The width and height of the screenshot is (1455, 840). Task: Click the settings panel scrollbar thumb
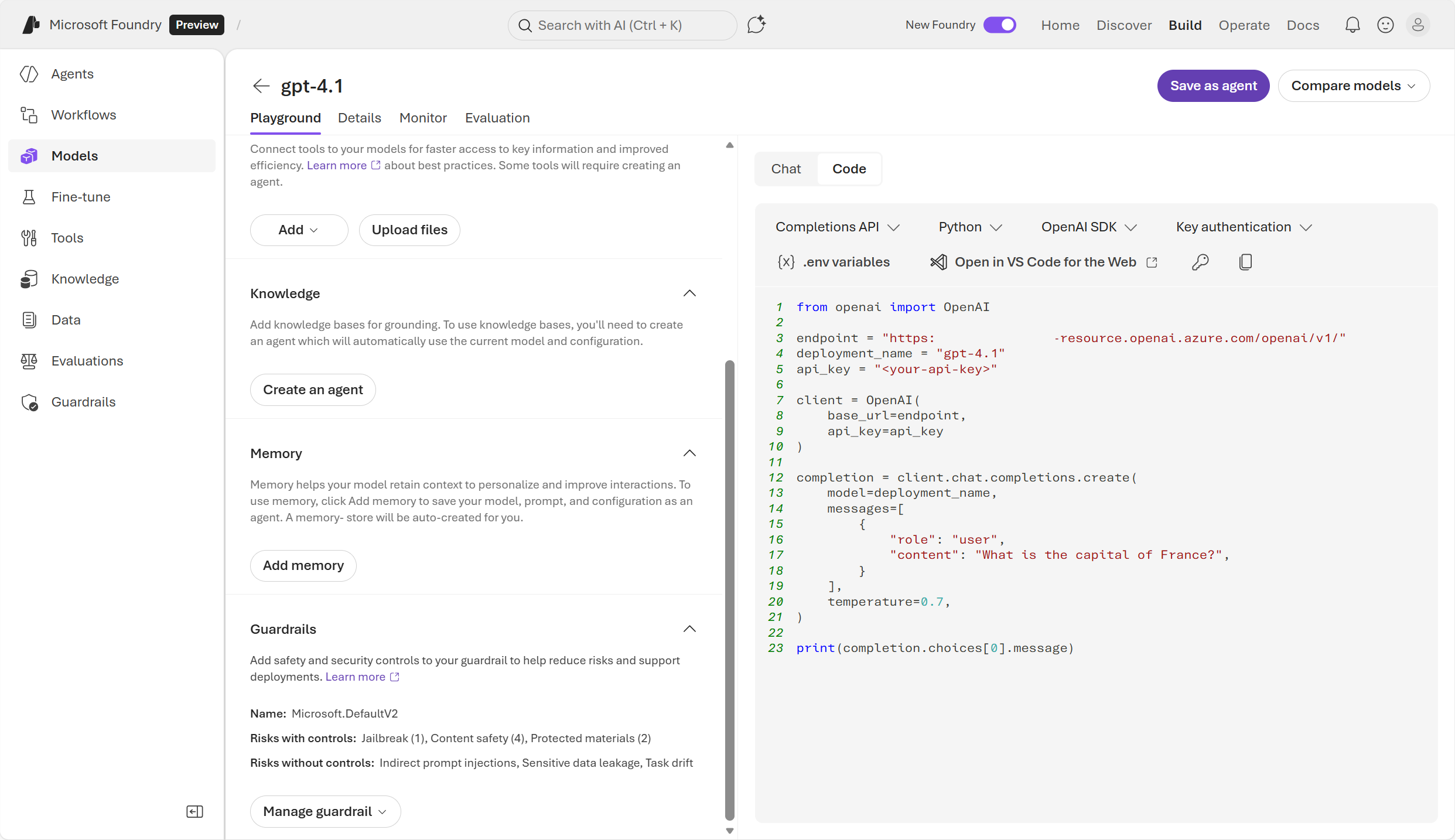pos(729,590)
